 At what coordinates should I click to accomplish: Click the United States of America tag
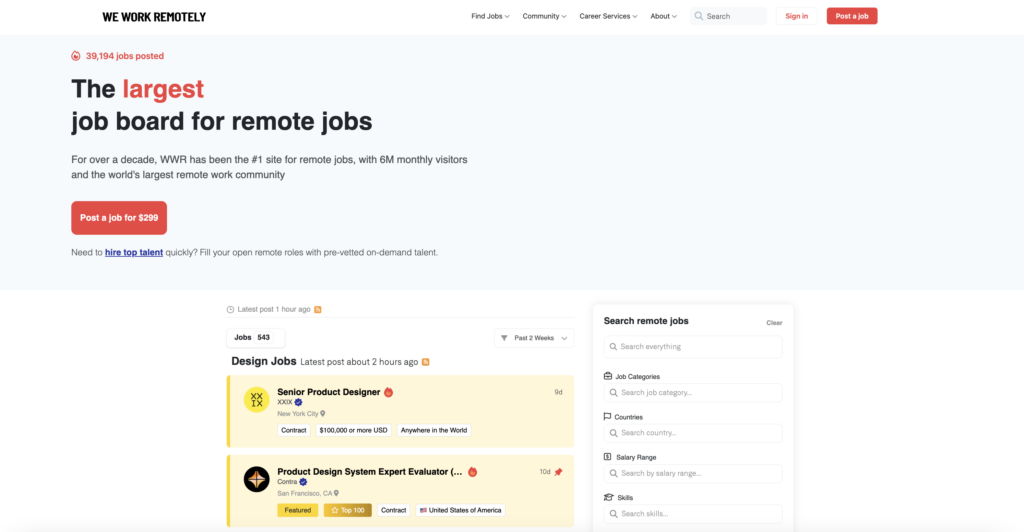(x=460, y=510)
